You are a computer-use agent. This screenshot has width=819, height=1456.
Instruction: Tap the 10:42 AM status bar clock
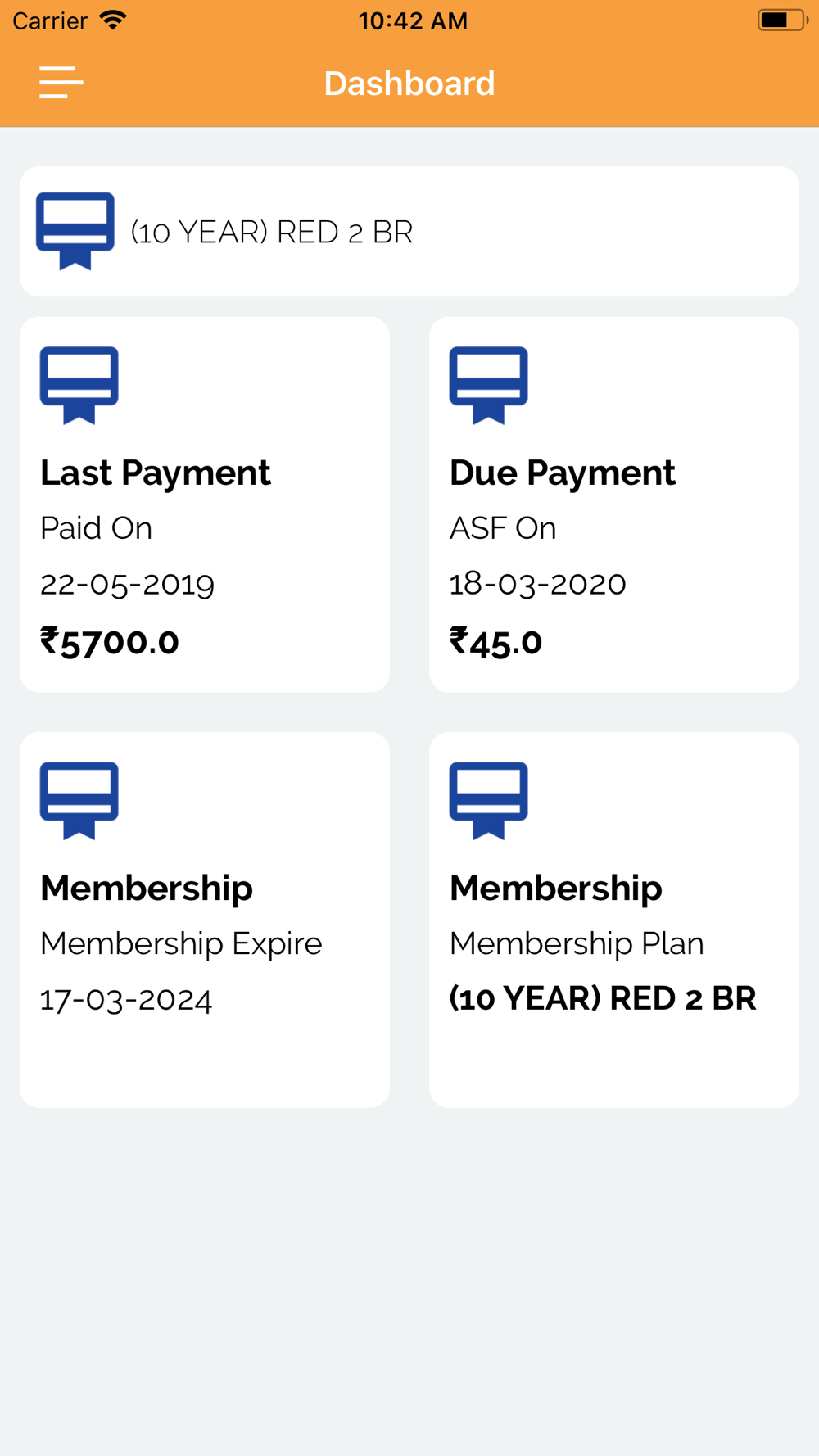(413, 20)
